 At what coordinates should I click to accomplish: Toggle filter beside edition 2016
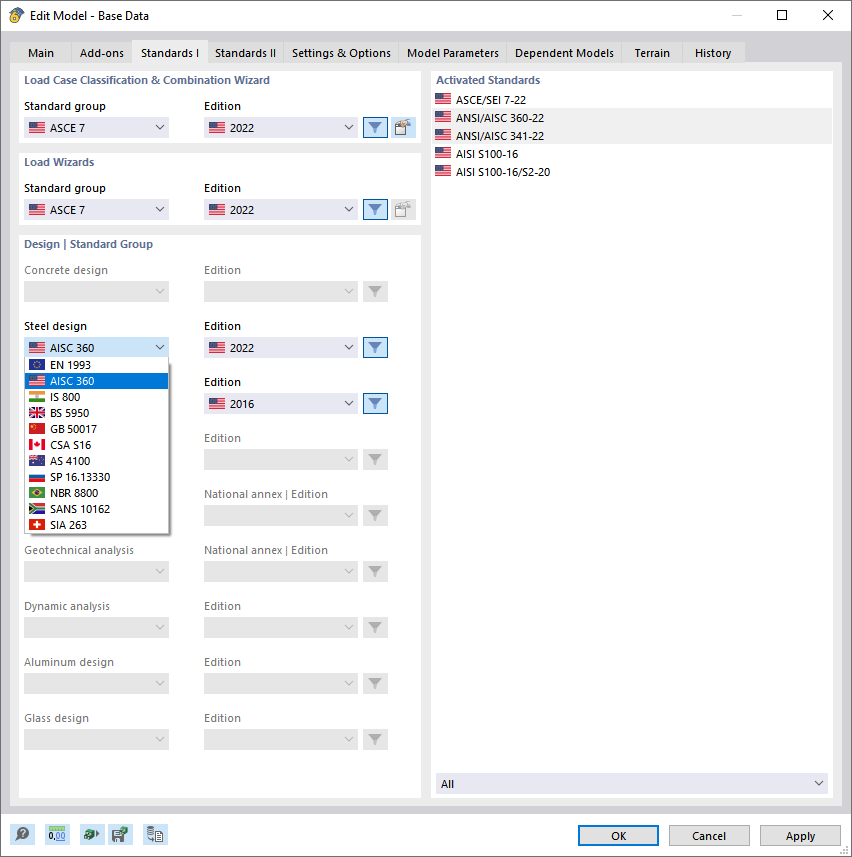pos(375,404)
